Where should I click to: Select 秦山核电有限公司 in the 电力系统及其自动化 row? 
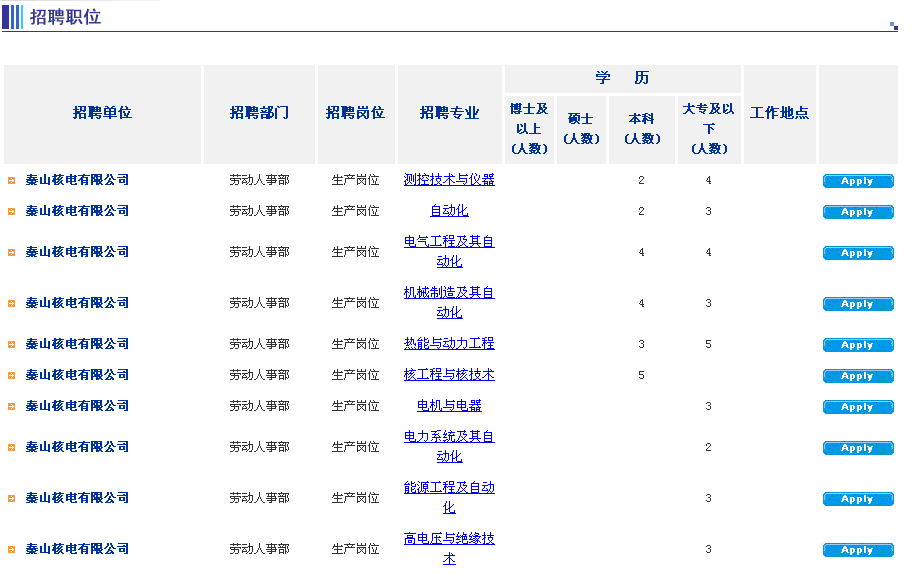coord(77,447)
